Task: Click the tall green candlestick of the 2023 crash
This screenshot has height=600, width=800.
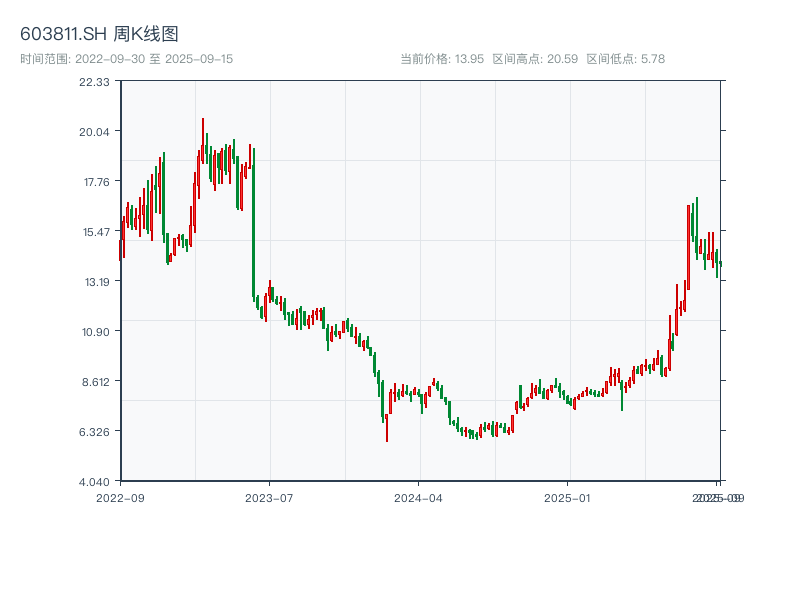Action: point(253,222)
